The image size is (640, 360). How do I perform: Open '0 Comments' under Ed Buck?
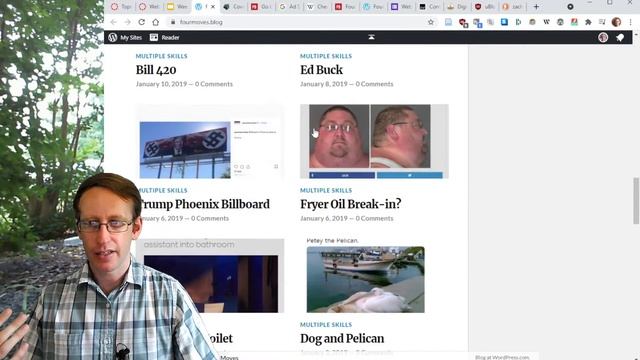click(374, 84)
